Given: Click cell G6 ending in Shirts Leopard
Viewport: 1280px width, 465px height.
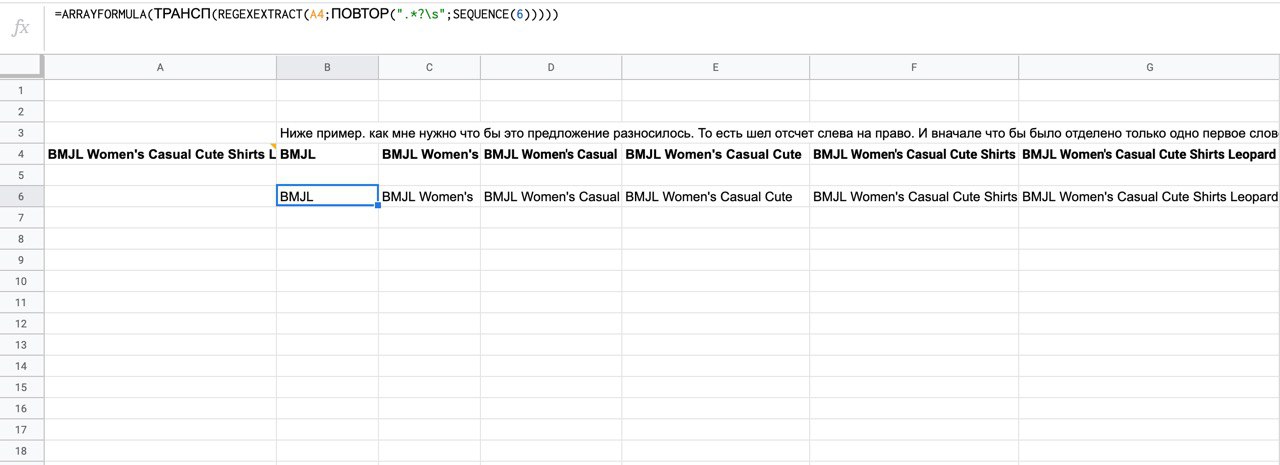Looking at the screenshot, I should pos(1149,197).
